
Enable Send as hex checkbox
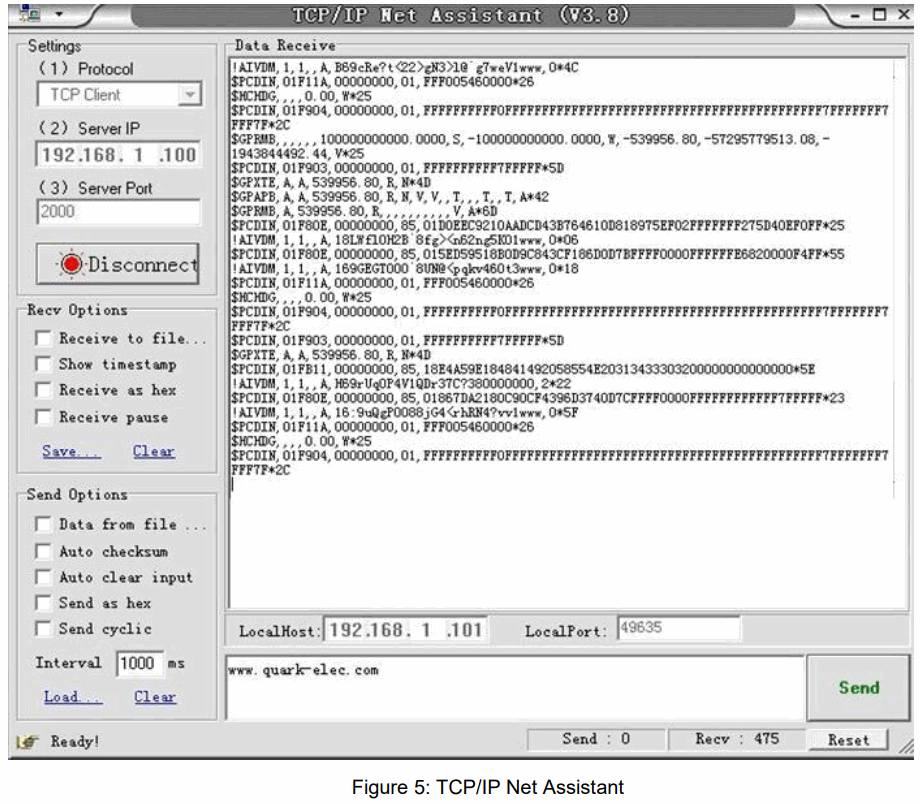click(x=43, y=603)
